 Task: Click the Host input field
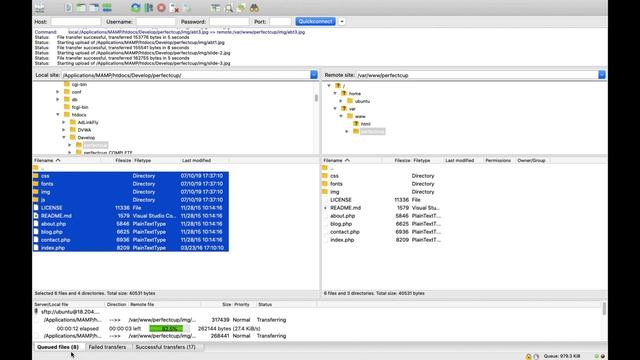76,22
